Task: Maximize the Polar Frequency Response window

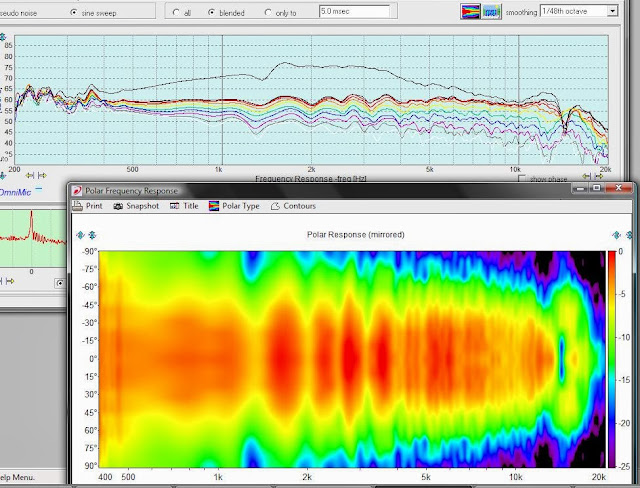Action: 597,188
